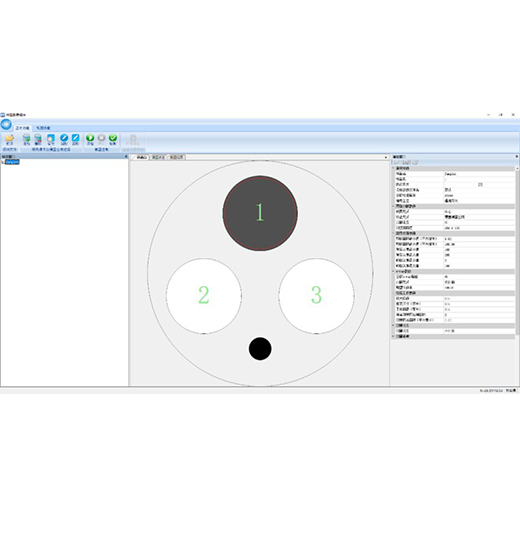The image size is (520, 540).
Task: Click the first blue round pencil icon
Action: coord(64,139)
